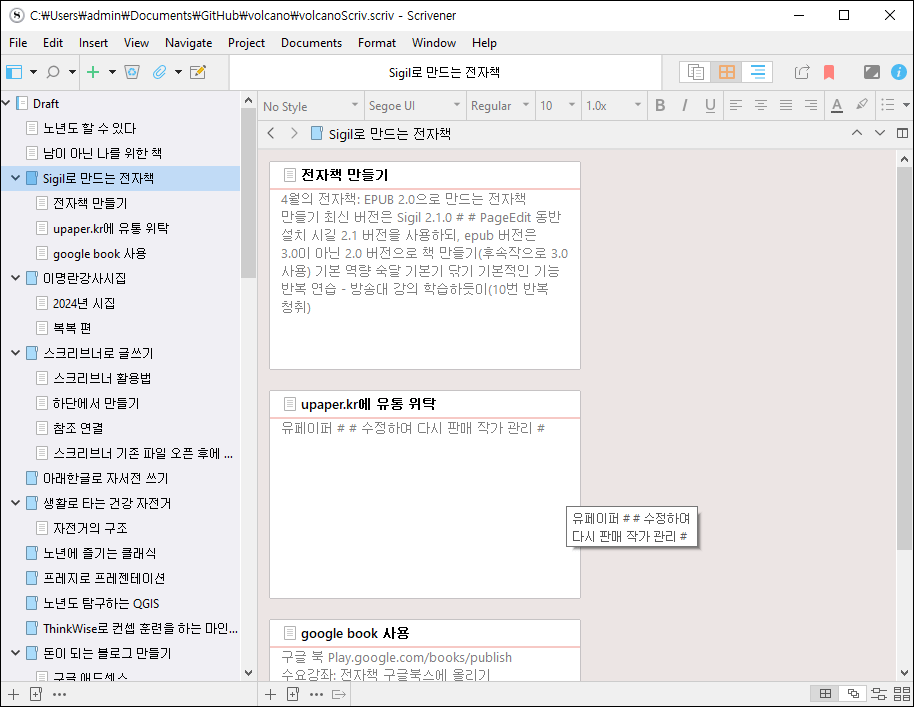This screenshot has width=914, height=707.
Task: Toggle the split editor button
Action: [x=902, y=133]
